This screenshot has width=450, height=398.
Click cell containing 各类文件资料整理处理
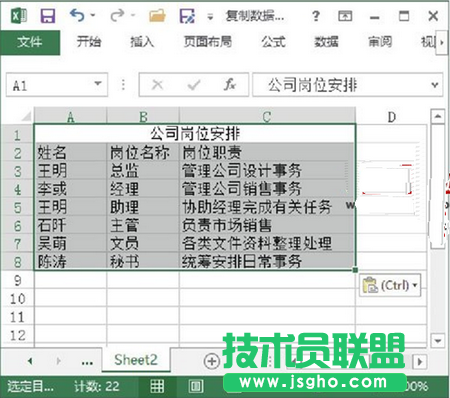coord(267,243)
